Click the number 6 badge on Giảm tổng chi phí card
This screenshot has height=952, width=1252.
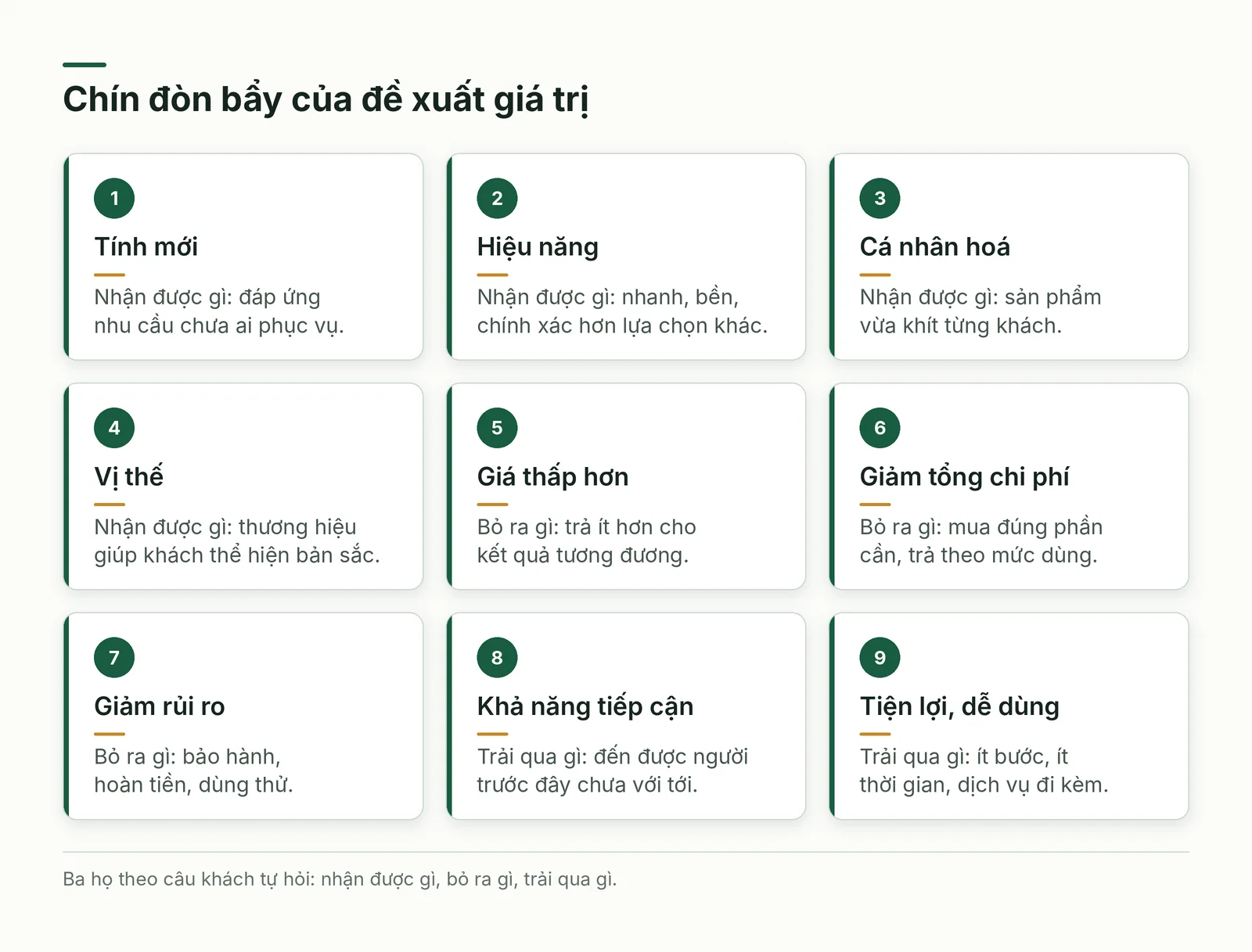[880, 428]
